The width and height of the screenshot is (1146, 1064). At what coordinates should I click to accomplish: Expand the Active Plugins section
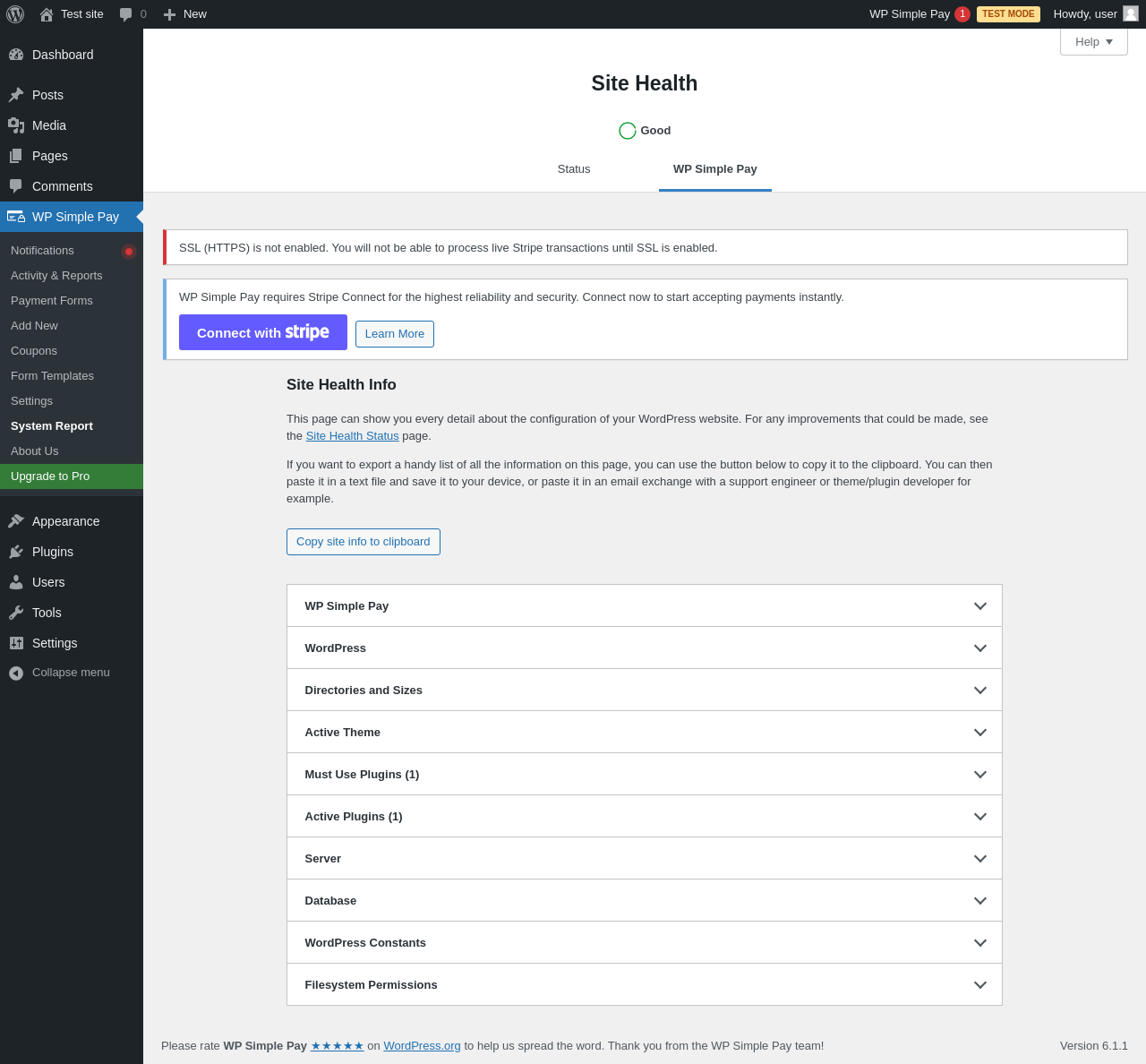(645, 817)
